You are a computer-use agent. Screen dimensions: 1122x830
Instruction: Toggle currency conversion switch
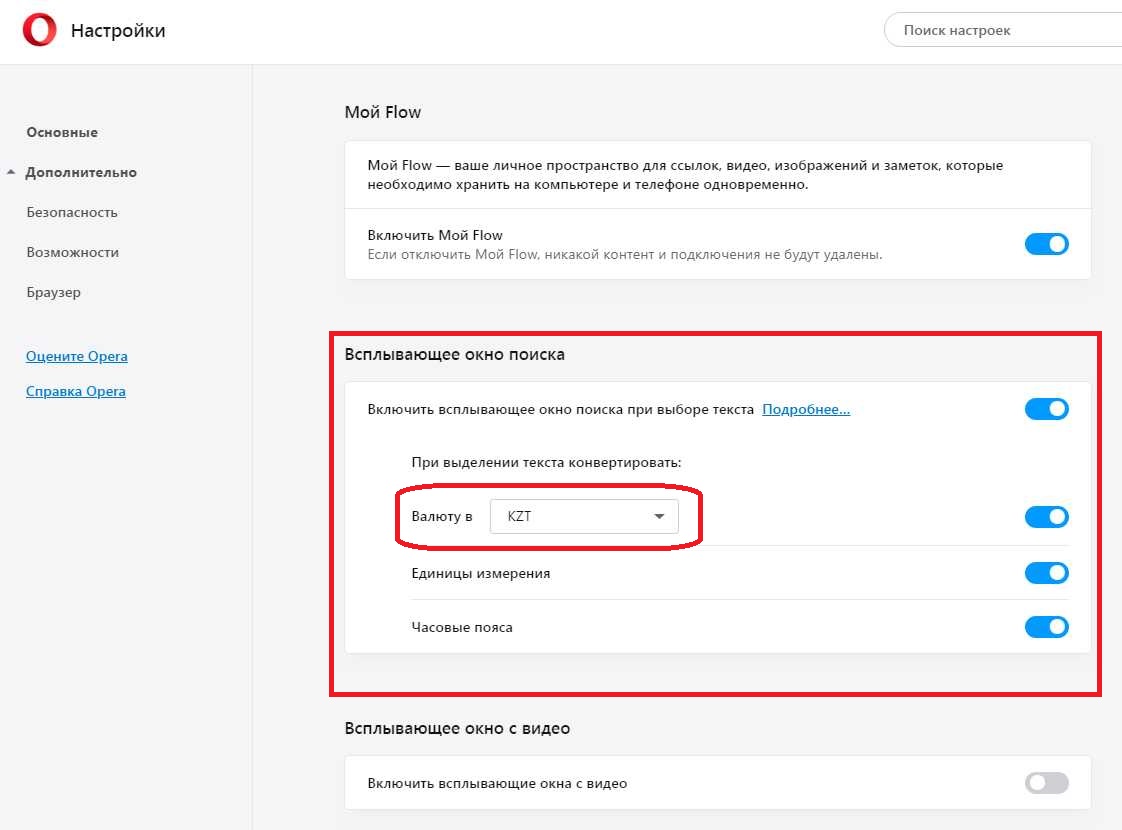[1046, 517]
